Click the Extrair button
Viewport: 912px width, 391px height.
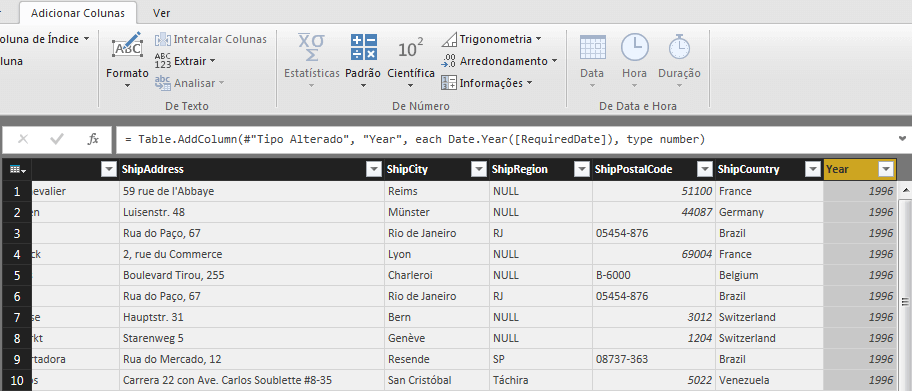click(x=185, y=61)
